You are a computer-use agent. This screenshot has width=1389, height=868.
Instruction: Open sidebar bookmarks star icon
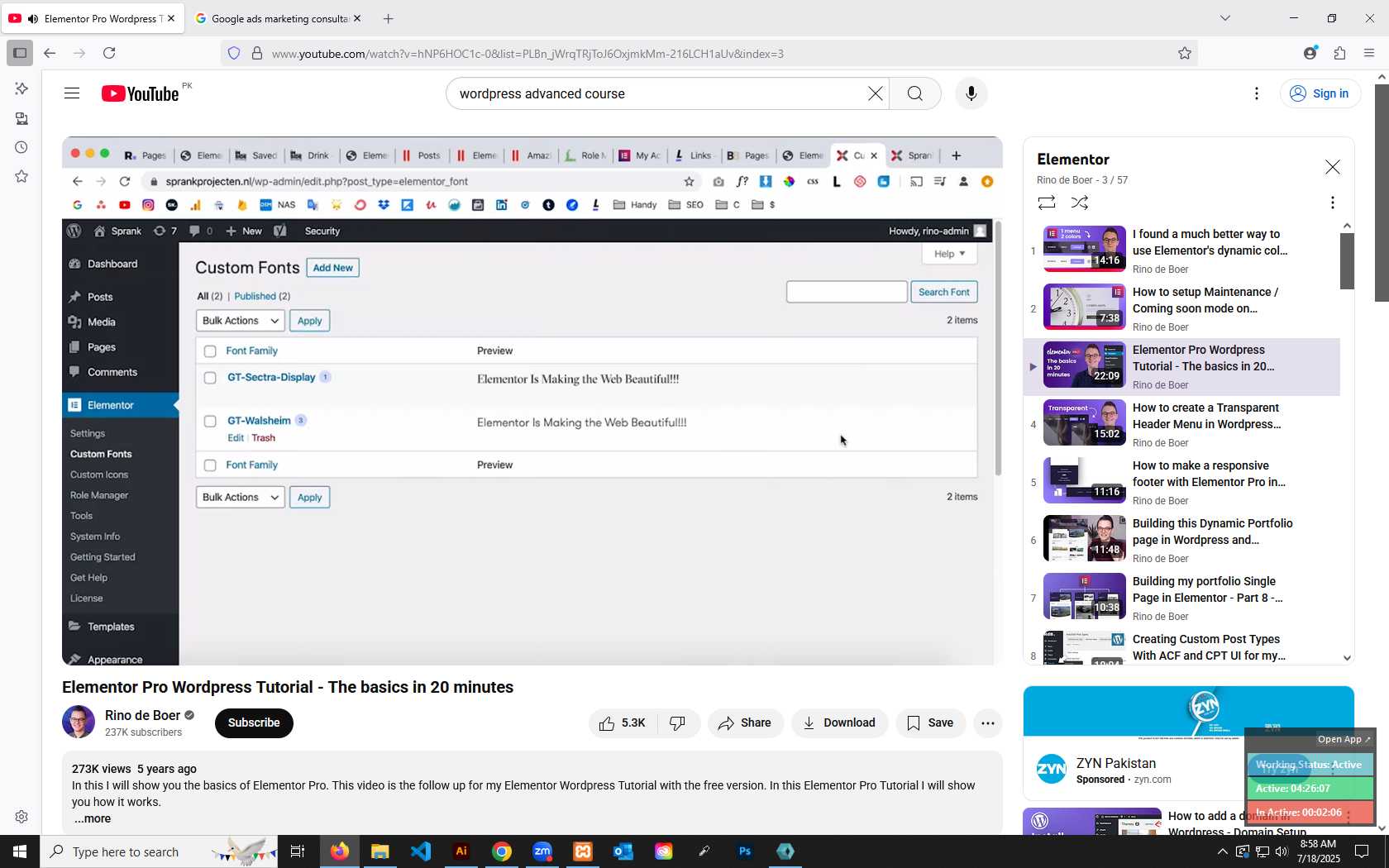coord(21,176)
